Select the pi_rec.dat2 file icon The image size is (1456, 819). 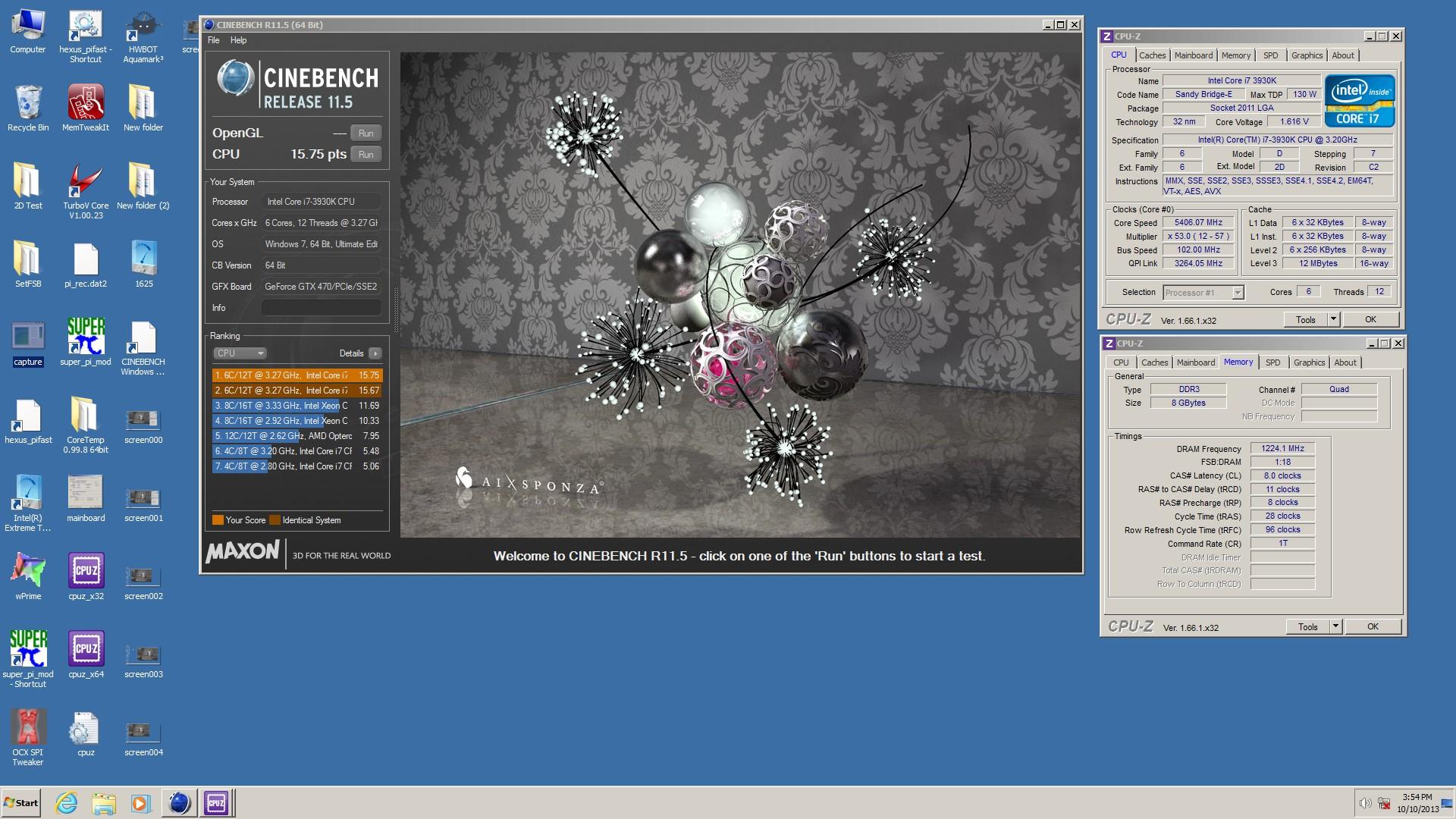[x=86, y=265]
